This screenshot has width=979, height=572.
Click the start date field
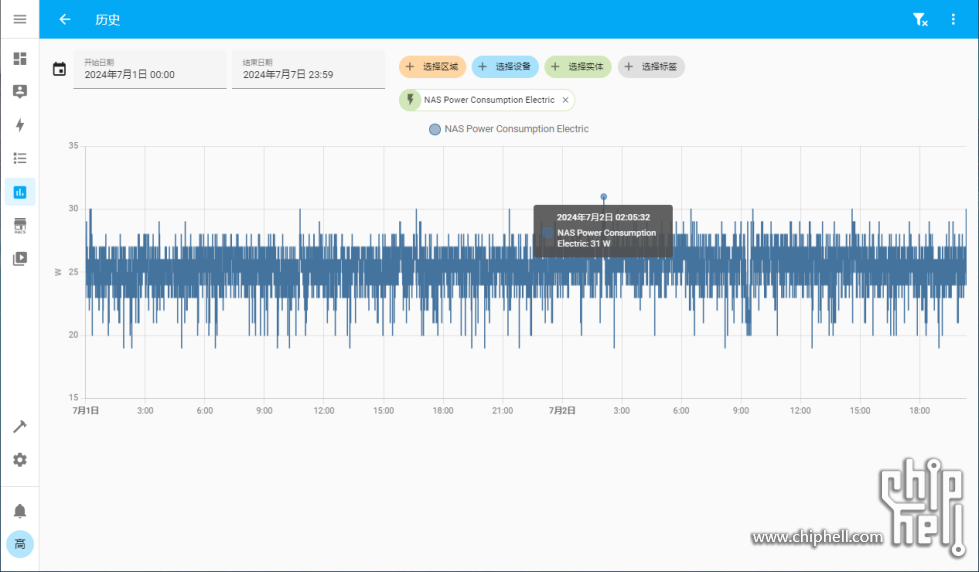(150, 69)
